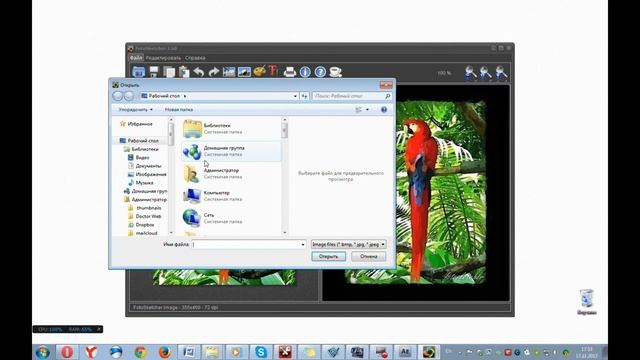The height and width of the screenshot is (360, 640).
Task: Open Chrome from the taskbar
Action: coord(140,352)
